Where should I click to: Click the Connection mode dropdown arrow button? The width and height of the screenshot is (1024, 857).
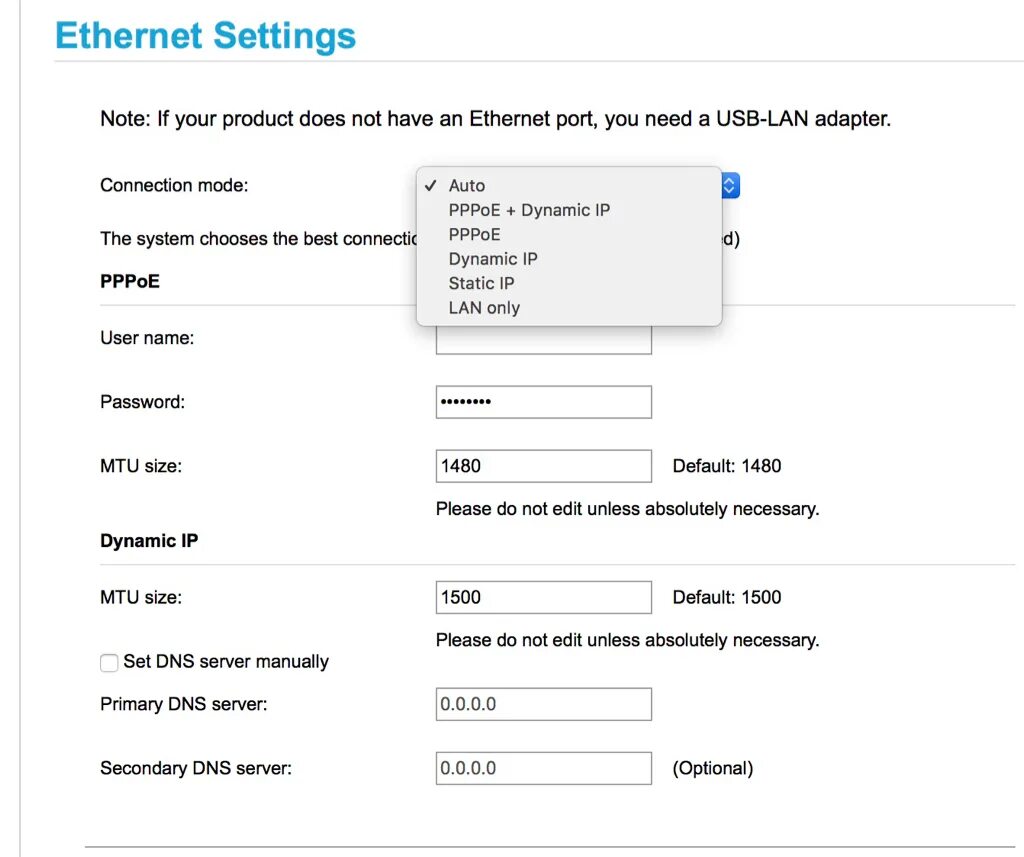(729, 185)
